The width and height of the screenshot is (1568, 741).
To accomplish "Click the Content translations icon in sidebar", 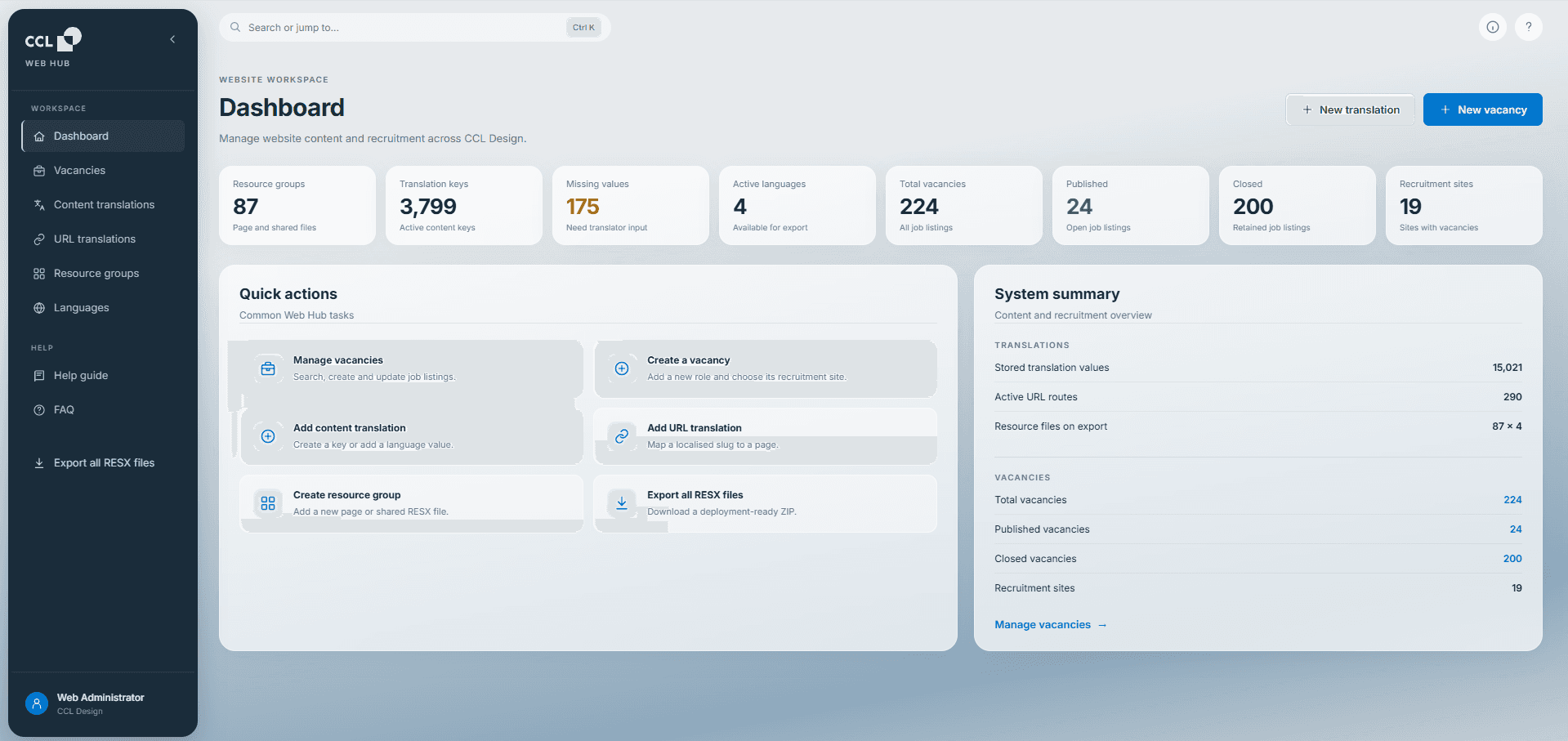I will (x=39, y=205).
